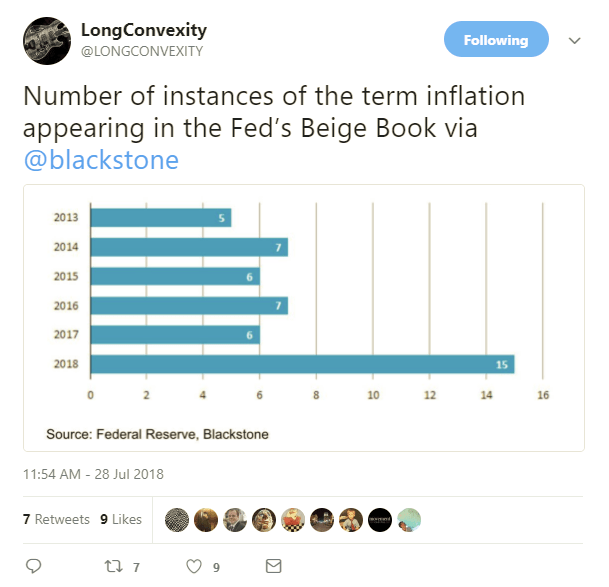
Task: Click first liker avatar with spiral pattern
Action: tap(177, 520)
